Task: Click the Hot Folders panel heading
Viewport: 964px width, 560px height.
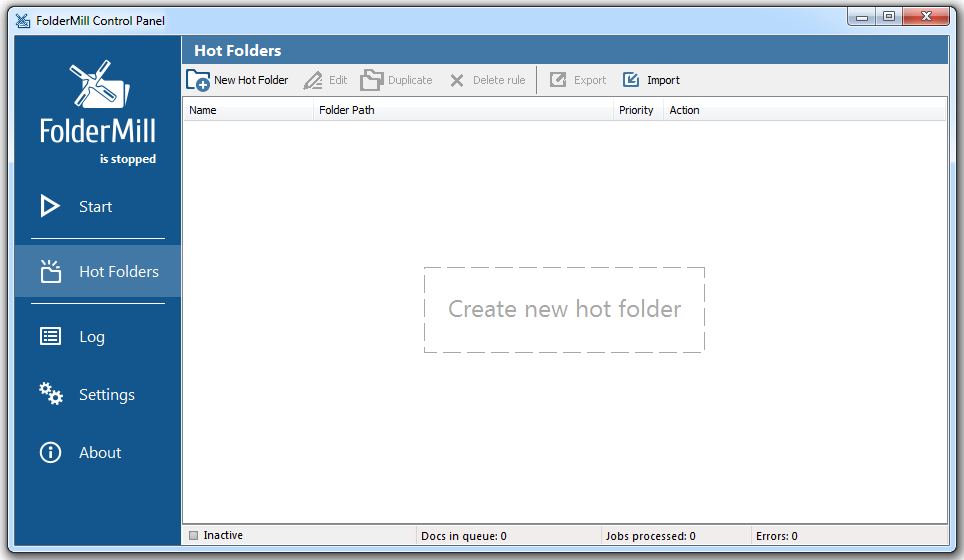Action: (237, 50)
